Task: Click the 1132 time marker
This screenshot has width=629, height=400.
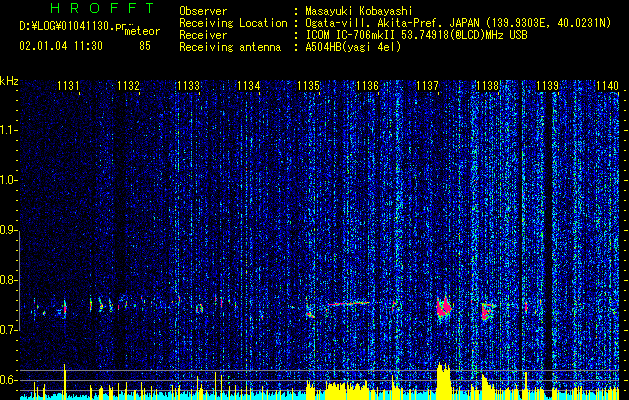Action: click(128, 85)
